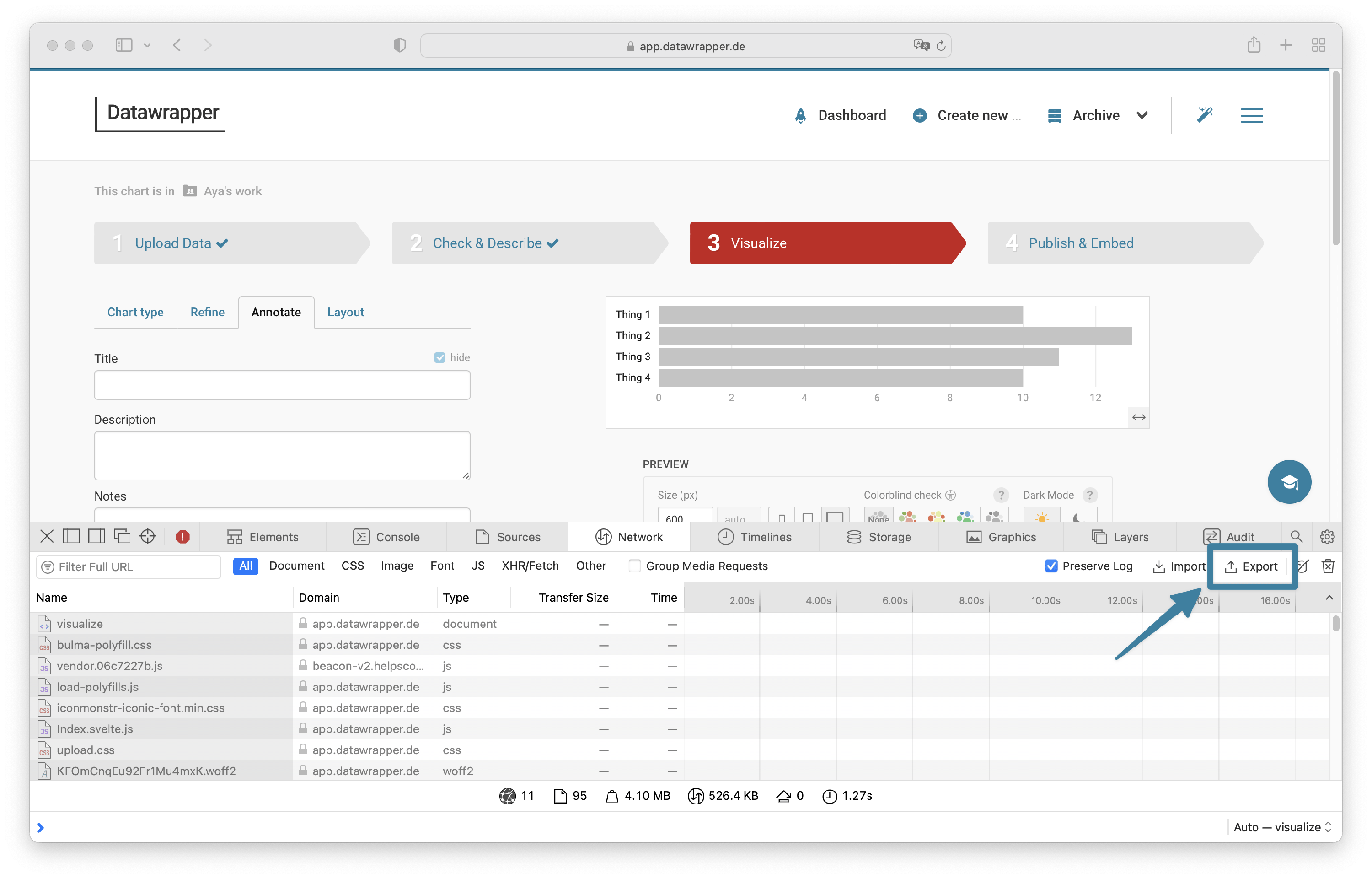Screen dimensions: 1372x879
Task: Click the graduation cap help button
Action: 1289,482
